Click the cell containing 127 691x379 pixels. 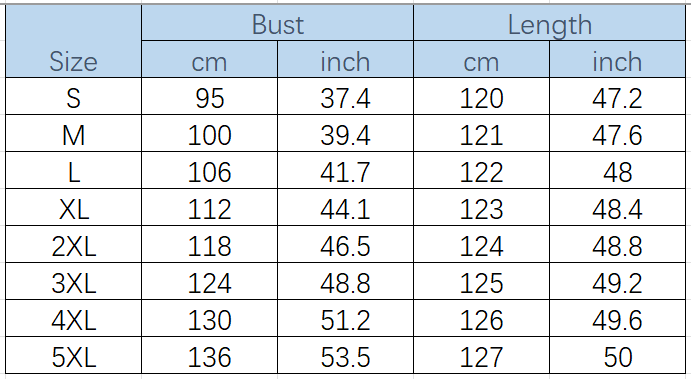click(x=481, y=356)
